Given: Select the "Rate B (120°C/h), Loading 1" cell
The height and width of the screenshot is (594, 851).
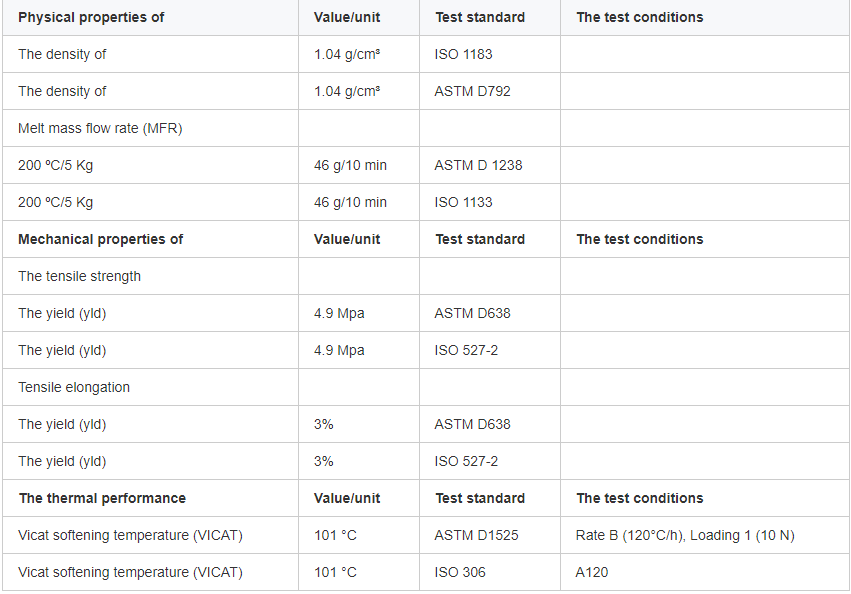Looking at the screenshot, I should [x=685, y=535].
